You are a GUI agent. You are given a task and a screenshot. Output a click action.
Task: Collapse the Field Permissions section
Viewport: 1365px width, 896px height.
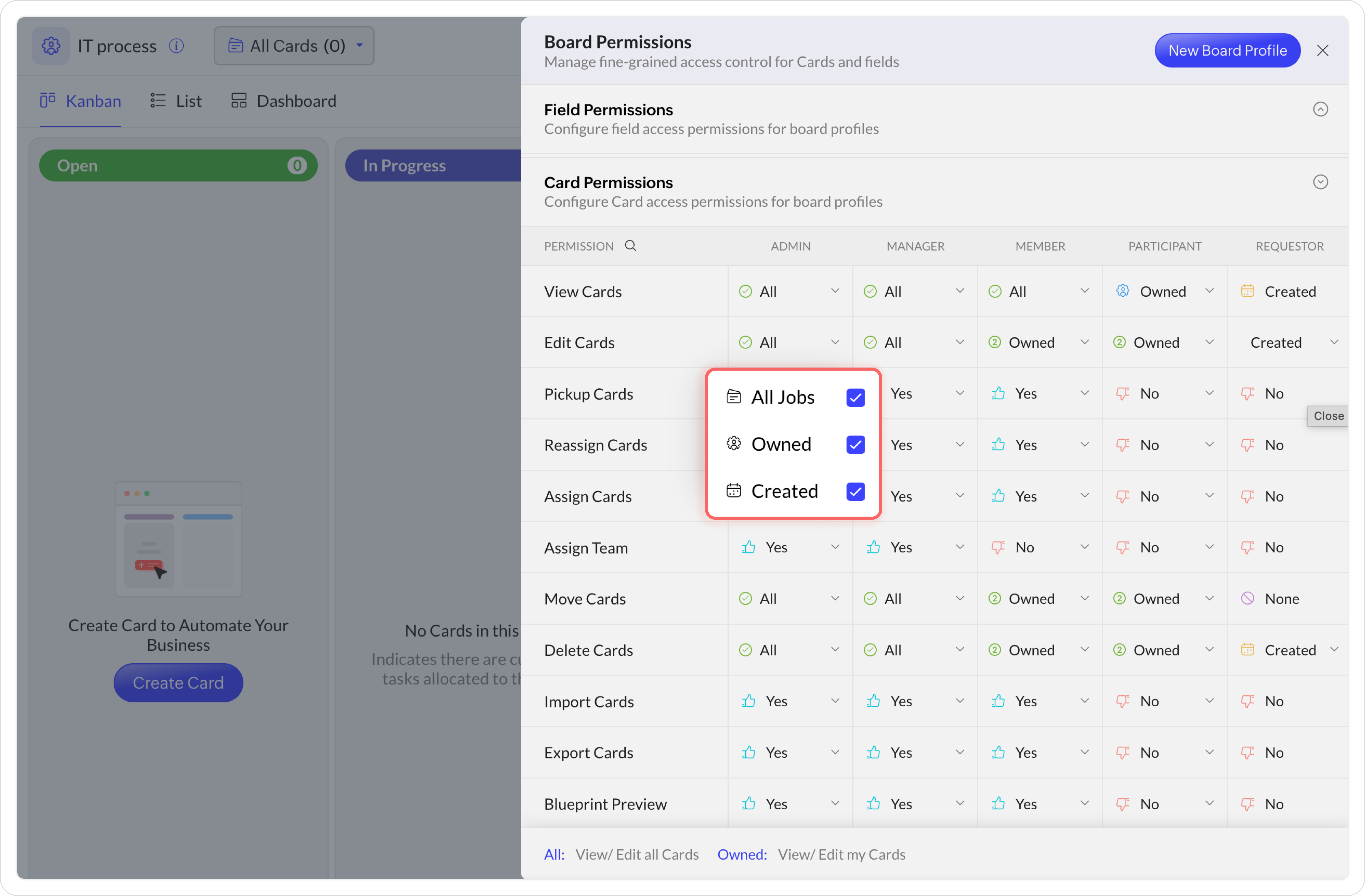(x=1320, y=110)
